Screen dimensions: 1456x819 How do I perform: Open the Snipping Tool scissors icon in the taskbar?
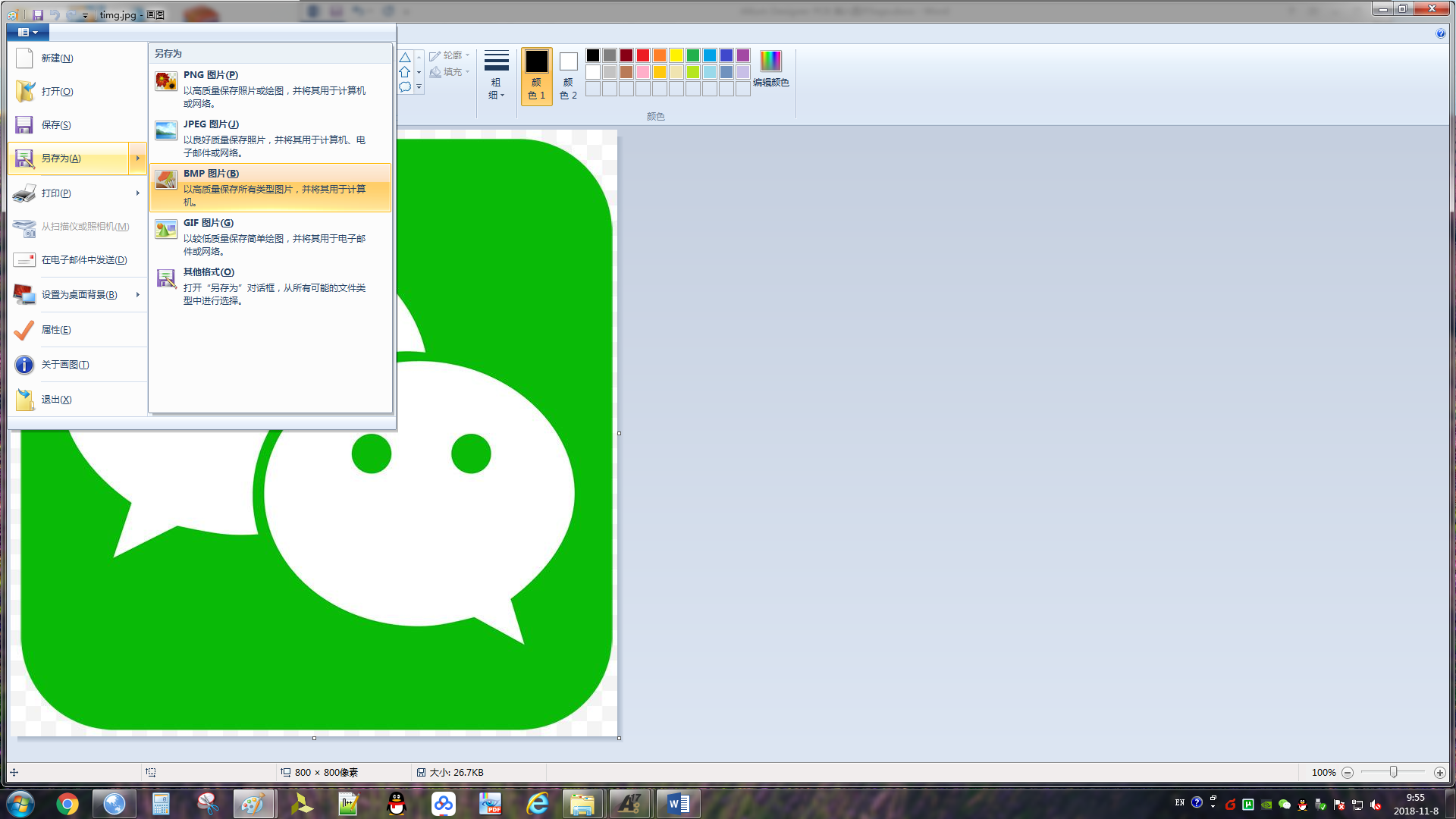(x=207, y=804)
